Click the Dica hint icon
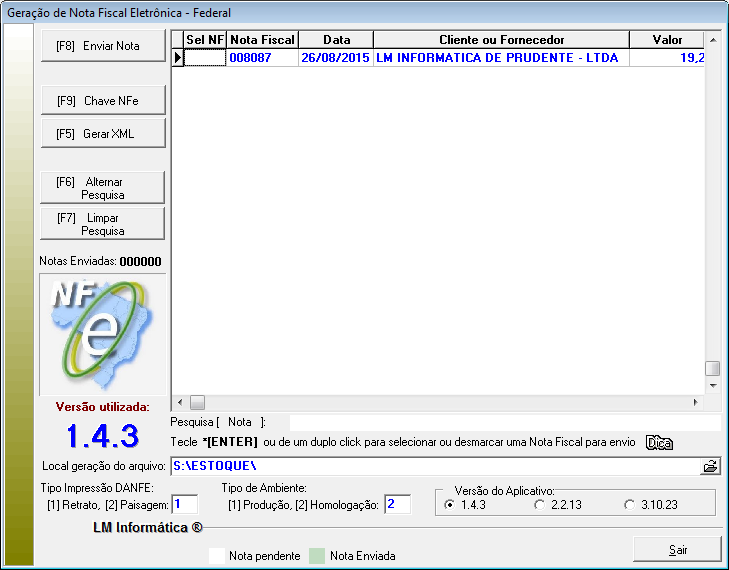Screen dimensions: 729x570 (x=658, y=442)
